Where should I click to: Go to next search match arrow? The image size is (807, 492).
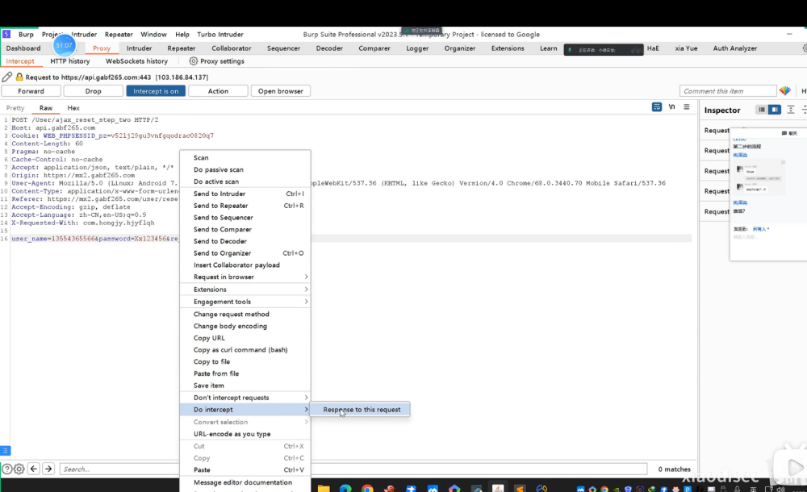click(x=48, y=469)
